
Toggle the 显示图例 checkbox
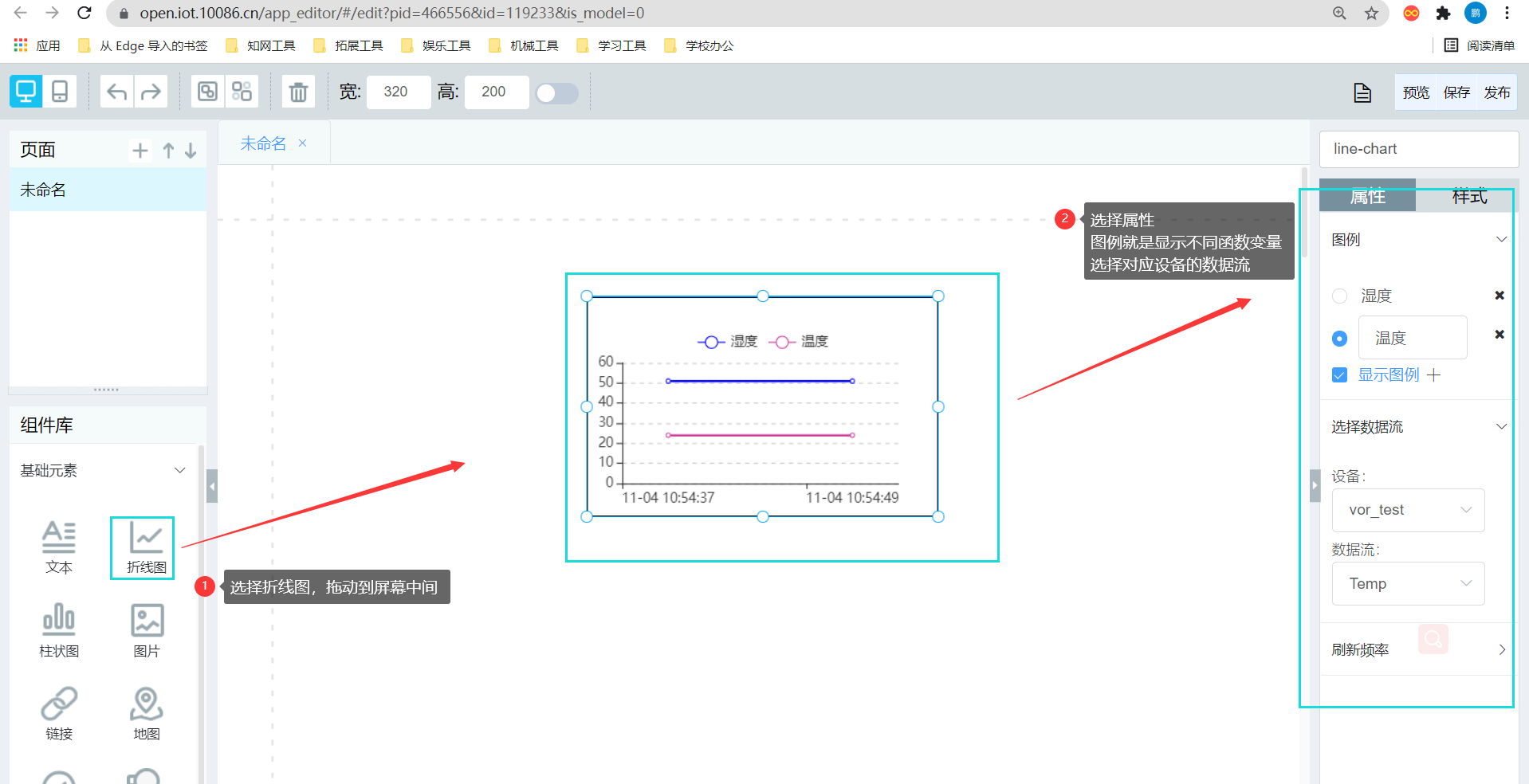(x=1340, y=375)
